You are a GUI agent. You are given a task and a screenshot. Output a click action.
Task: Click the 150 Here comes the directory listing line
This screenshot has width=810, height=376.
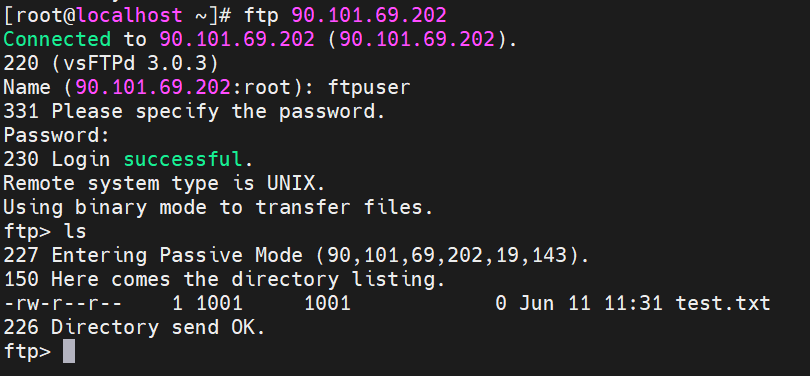click(x=224, y=279)
